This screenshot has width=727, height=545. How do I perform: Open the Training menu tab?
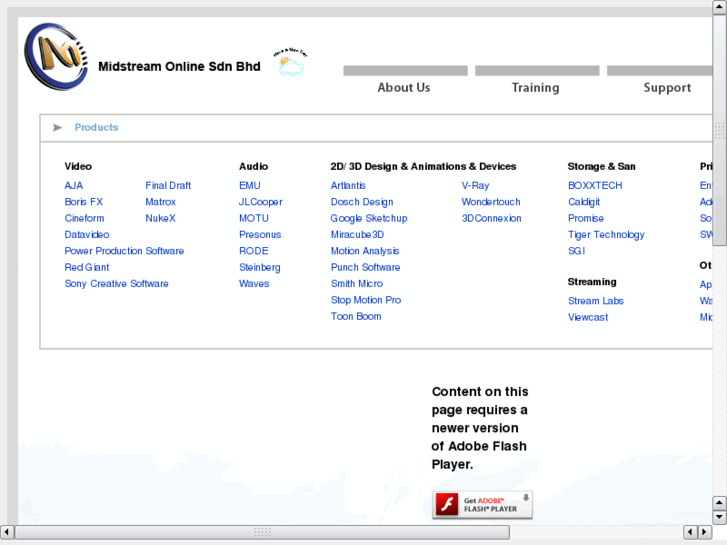tap(536, 88)
